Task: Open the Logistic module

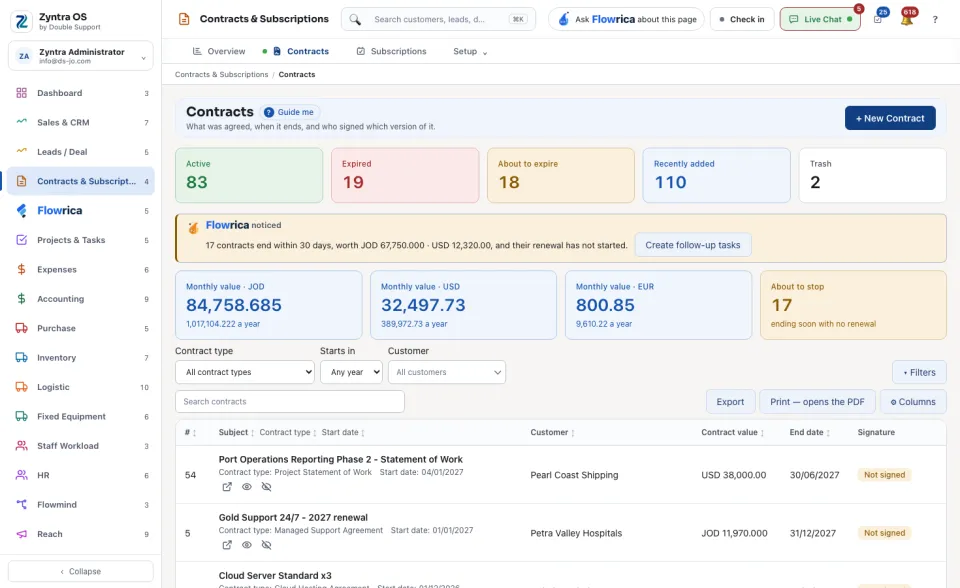Action: coord(81,387)
